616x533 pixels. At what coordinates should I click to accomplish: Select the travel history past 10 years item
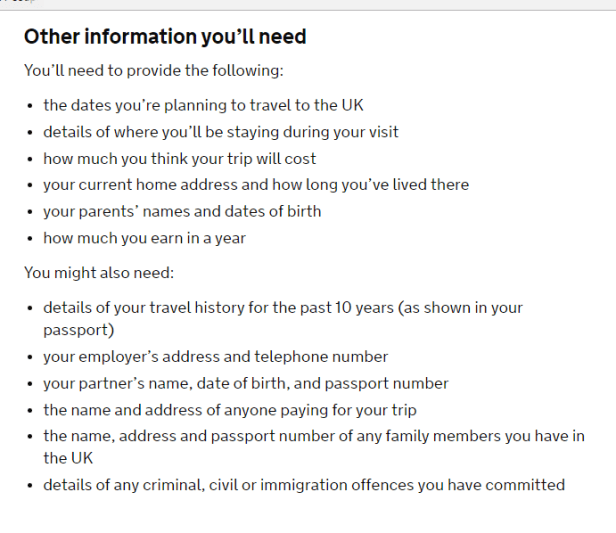(282, 308)
